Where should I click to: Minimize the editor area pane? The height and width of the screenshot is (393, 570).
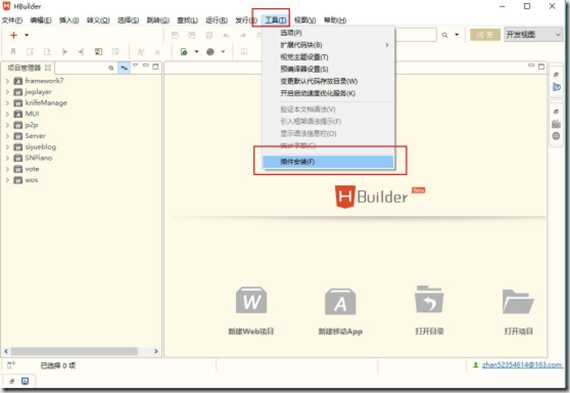531,66
